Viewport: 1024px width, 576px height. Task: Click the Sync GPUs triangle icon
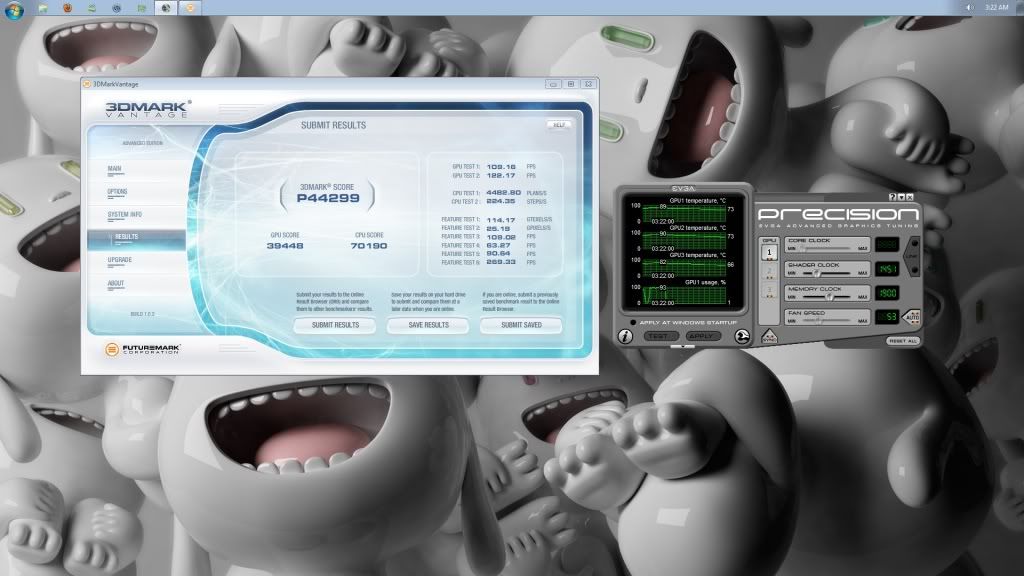click(x=770, y=337)
